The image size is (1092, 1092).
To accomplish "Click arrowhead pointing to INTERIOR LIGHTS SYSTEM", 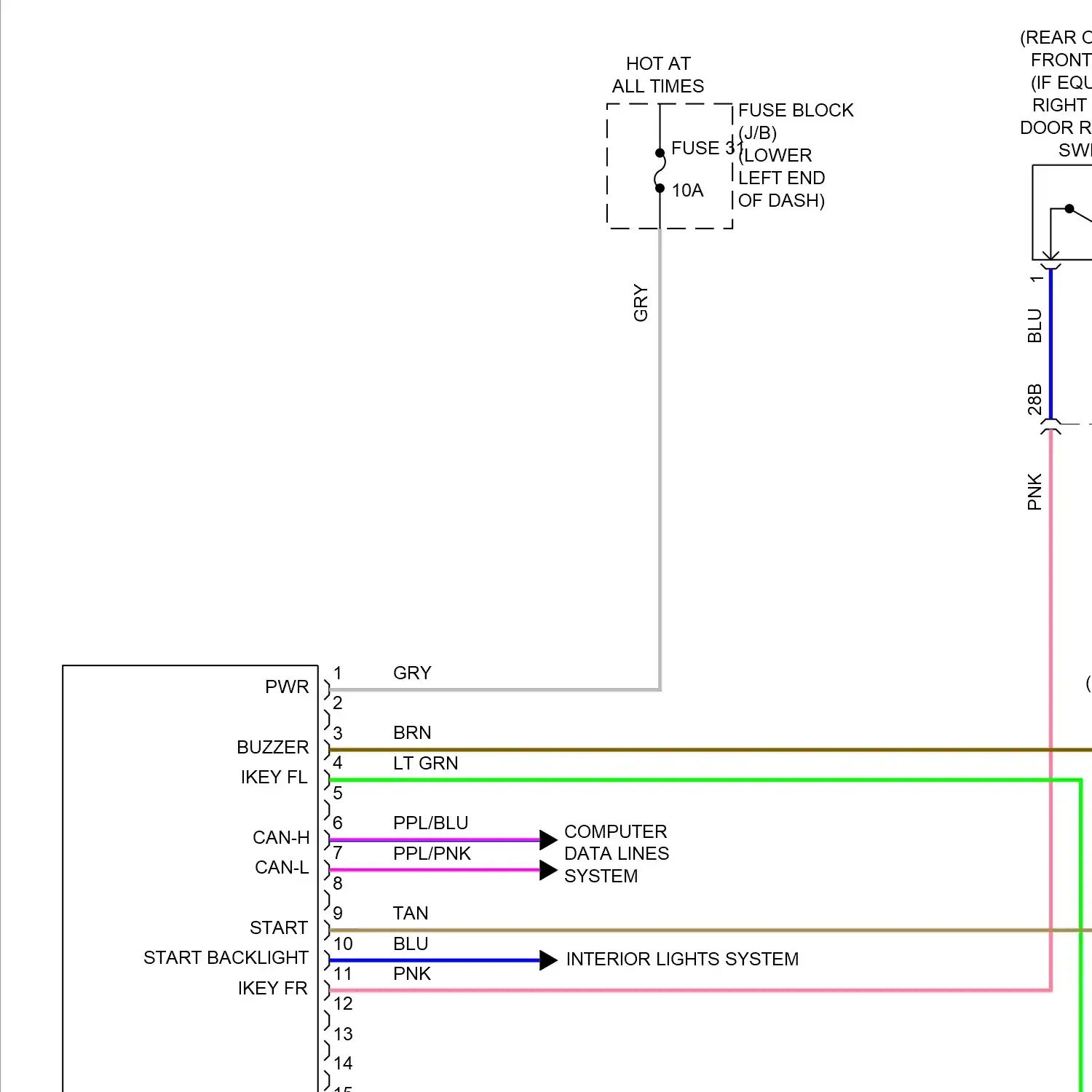I will click(548, 960).
